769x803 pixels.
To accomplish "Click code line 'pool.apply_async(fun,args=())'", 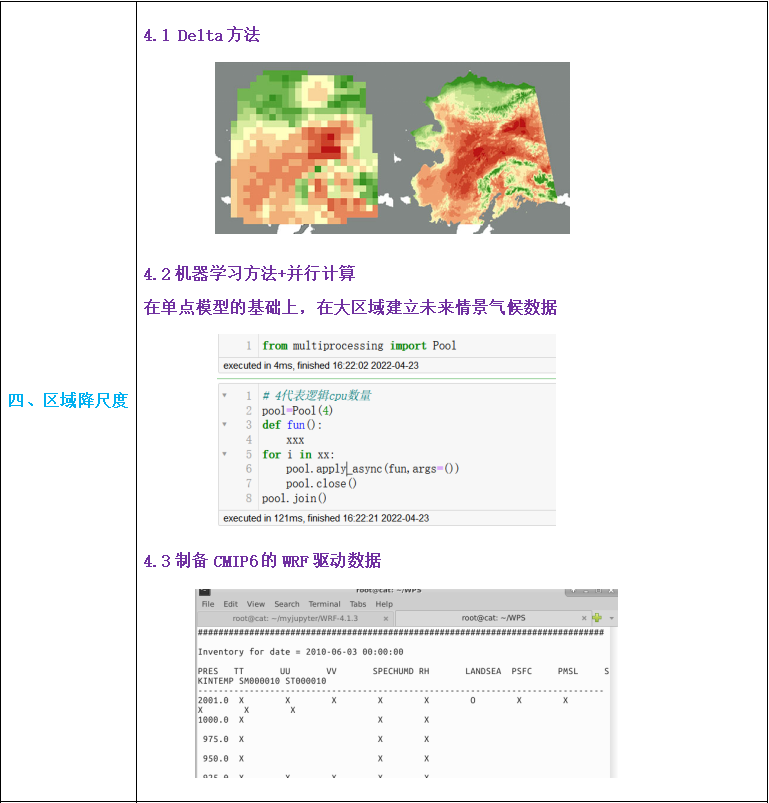I will (372, 469).
